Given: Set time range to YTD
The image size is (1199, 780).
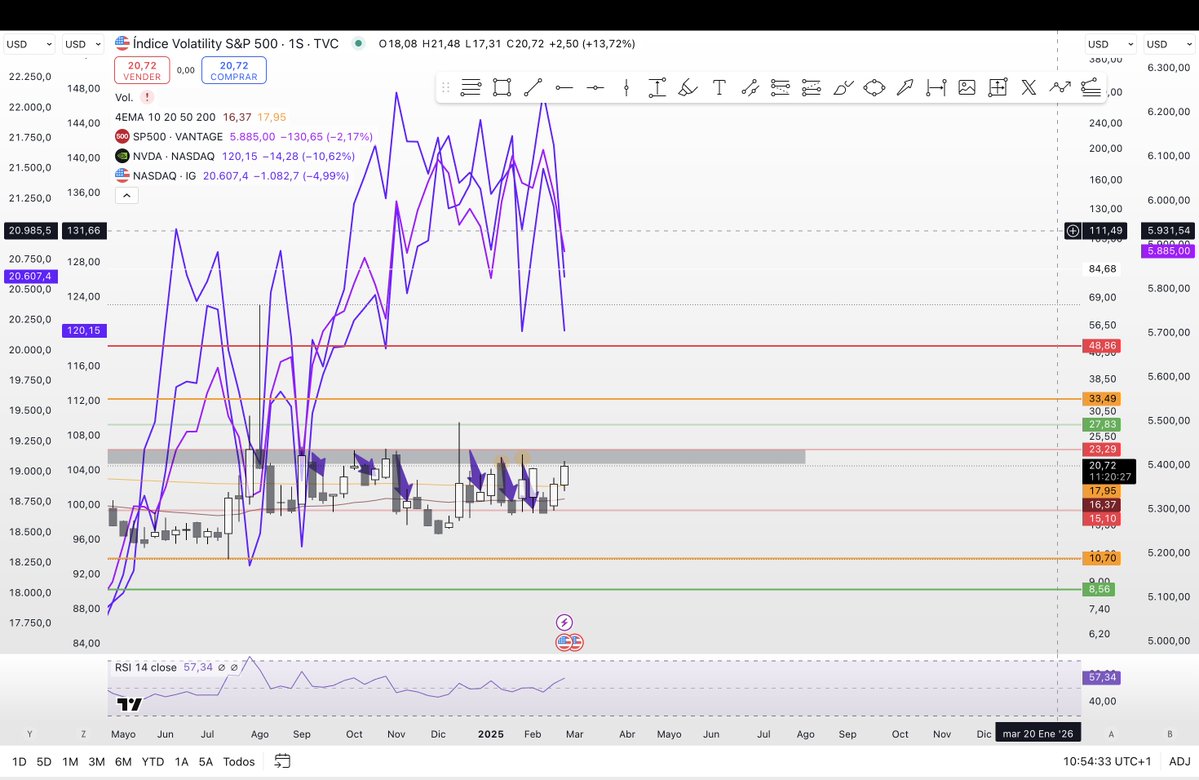Looking at the screenshot, I should [153, 762].
